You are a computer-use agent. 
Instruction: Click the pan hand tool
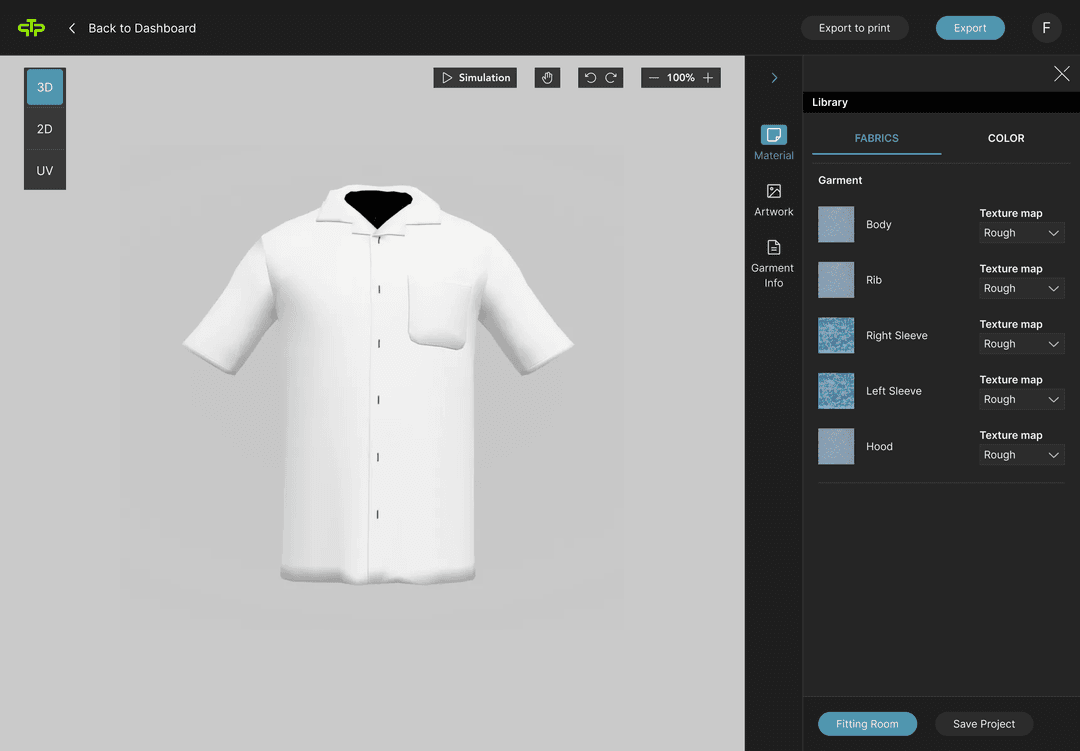point(547,77)
